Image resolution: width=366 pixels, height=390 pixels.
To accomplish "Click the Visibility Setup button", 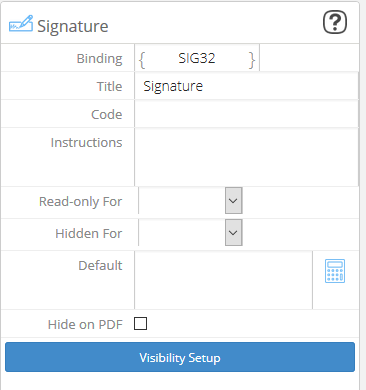I will pyautogui.click(x=180, y=357).
